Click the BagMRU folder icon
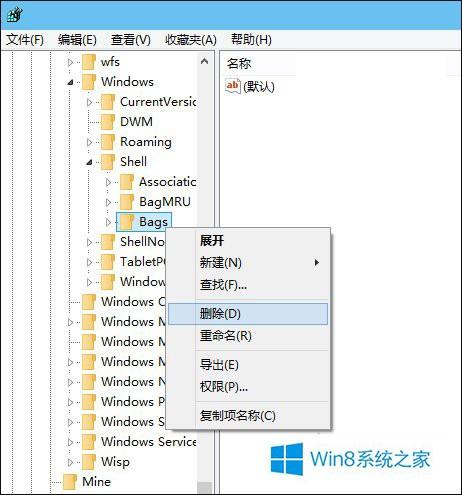 coord(127,202)
